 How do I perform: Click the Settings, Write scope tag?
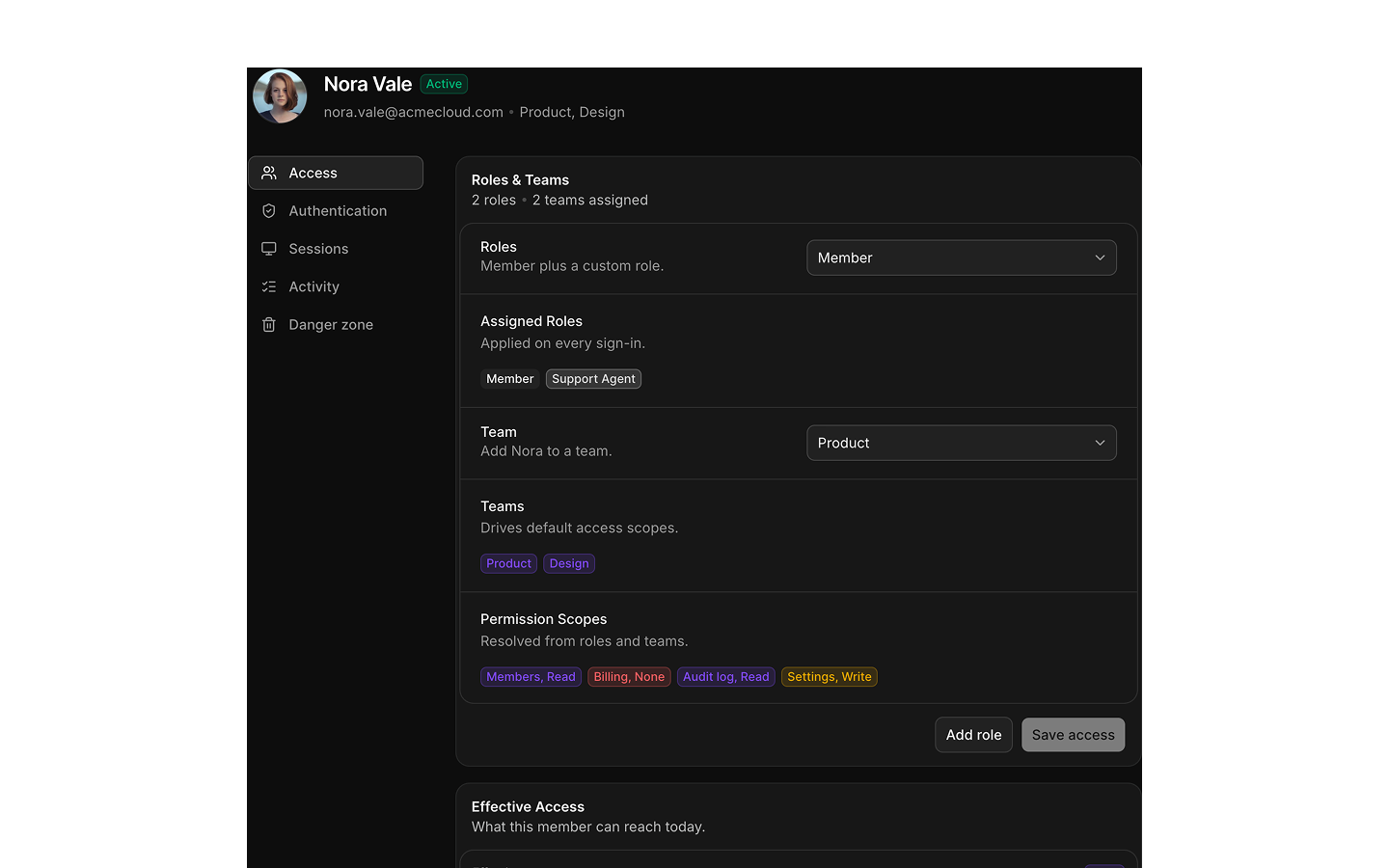click(830, 677)
